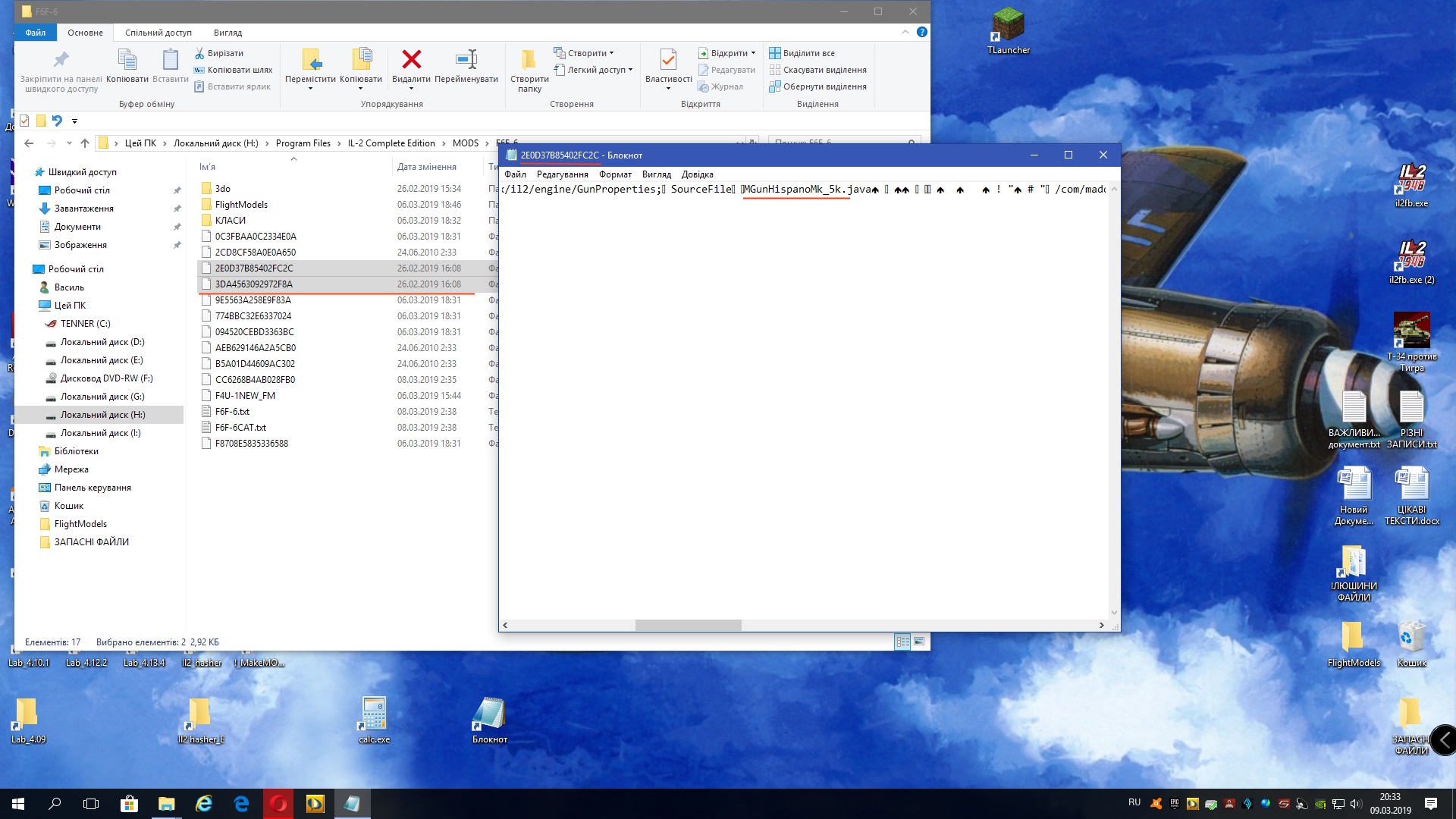Switch to the View (Вигляд) ribbon tab
Viewport: 1456px width, 819px height.
click(x=227, y=33)
